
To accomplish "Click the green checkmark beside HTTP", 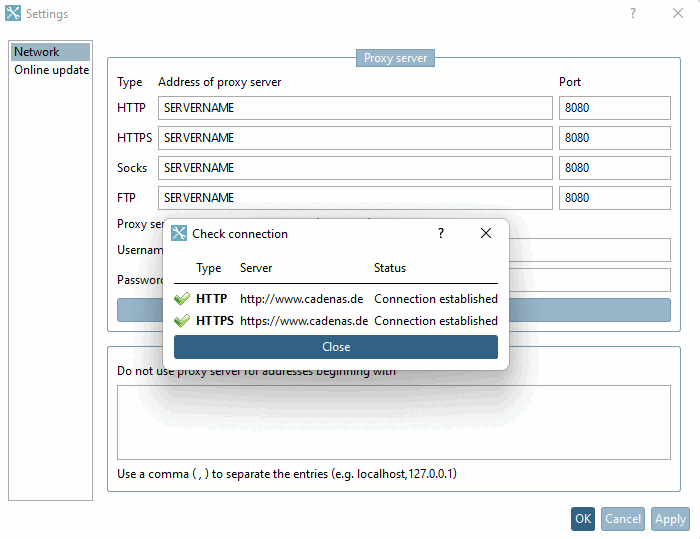I will (x=182, y=298).
